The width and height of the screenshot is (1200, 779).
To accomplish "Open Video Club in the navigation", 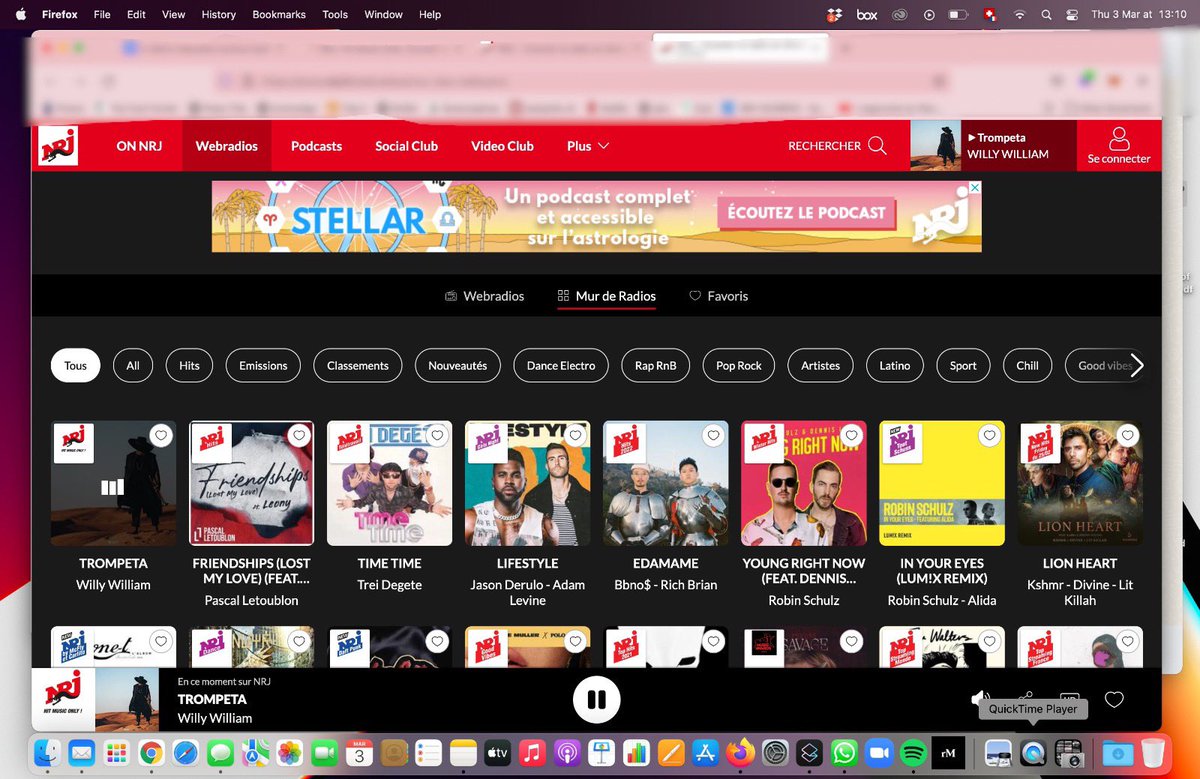I will 502,146.
